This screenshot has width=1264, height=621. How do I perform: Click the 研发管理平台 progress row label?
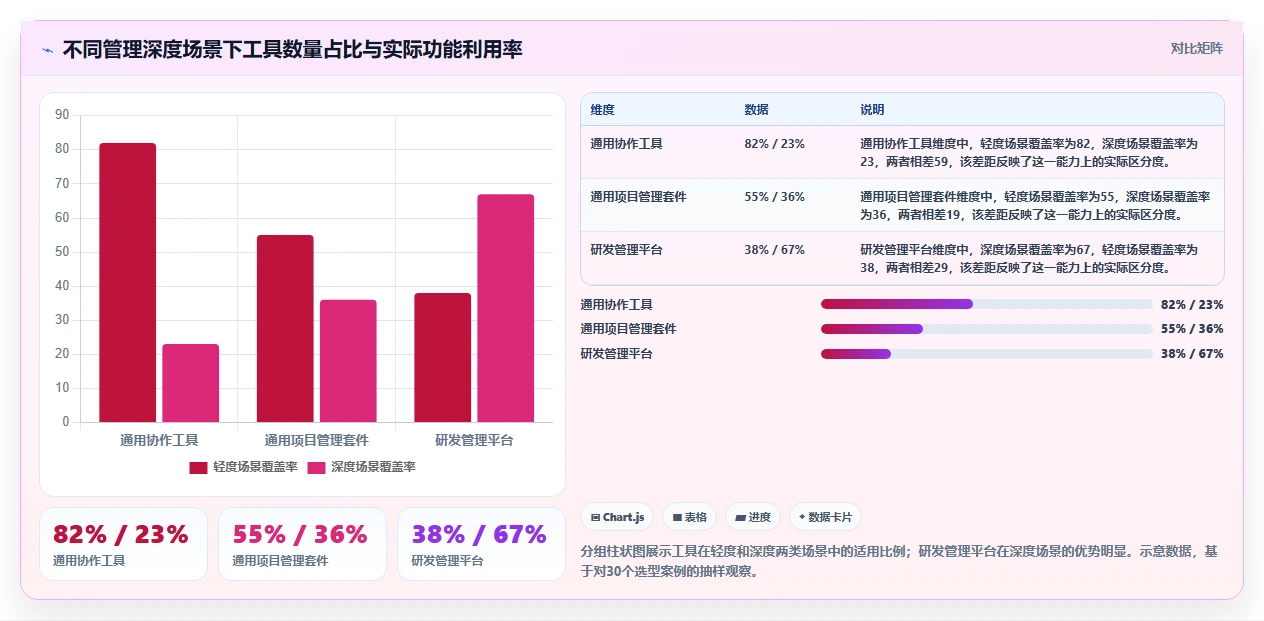tap(617, 354)
